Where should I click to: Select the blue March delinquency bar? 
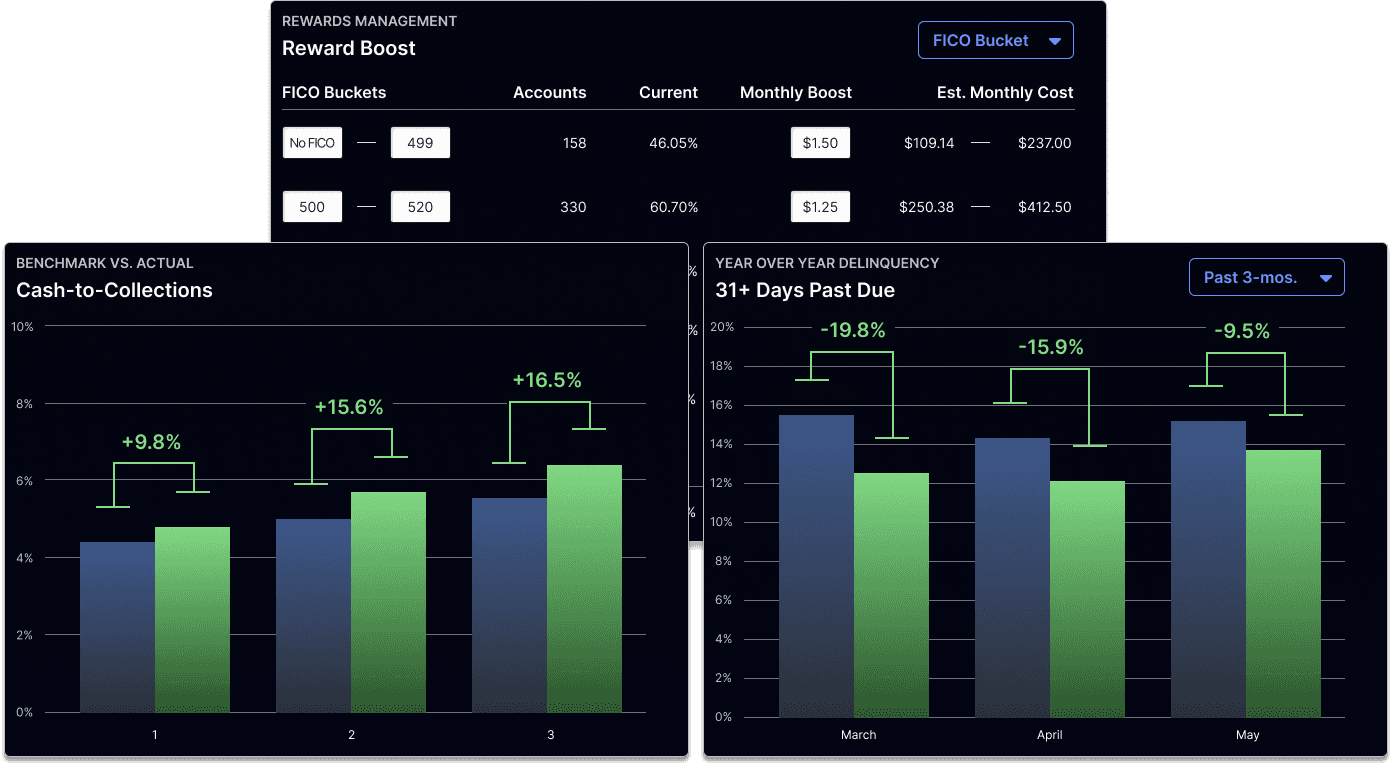point(816,566)
